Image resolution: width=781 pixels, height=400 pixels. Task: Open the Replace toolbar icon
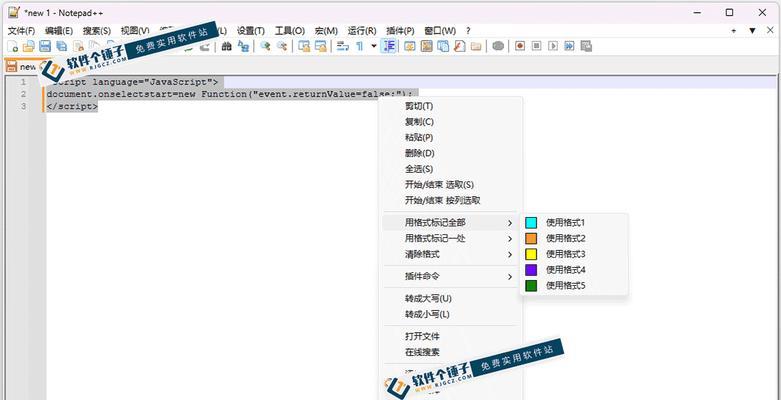pos(243,46)
